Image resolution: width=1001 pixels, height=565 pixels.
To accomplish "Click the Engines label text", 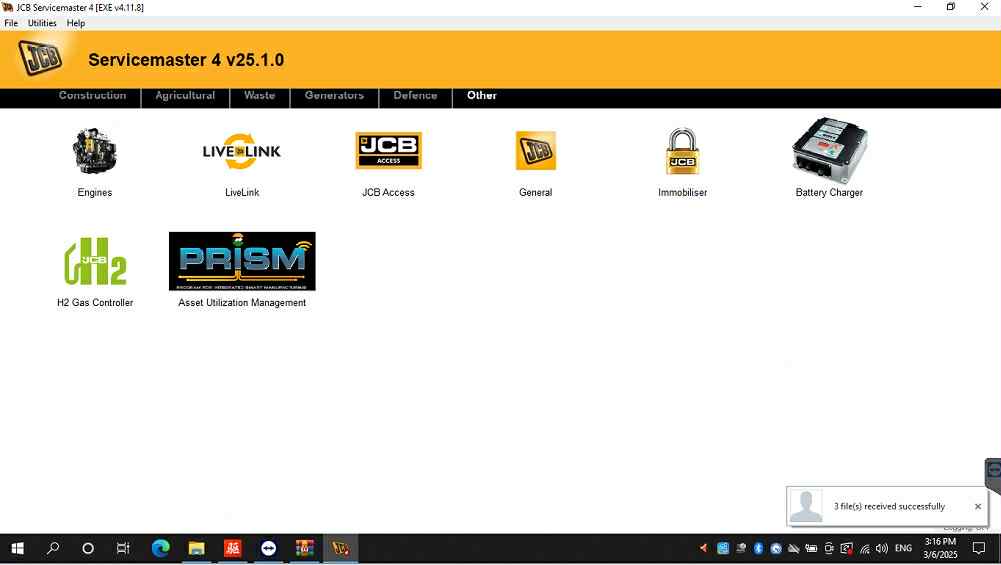I will [94, 193].
